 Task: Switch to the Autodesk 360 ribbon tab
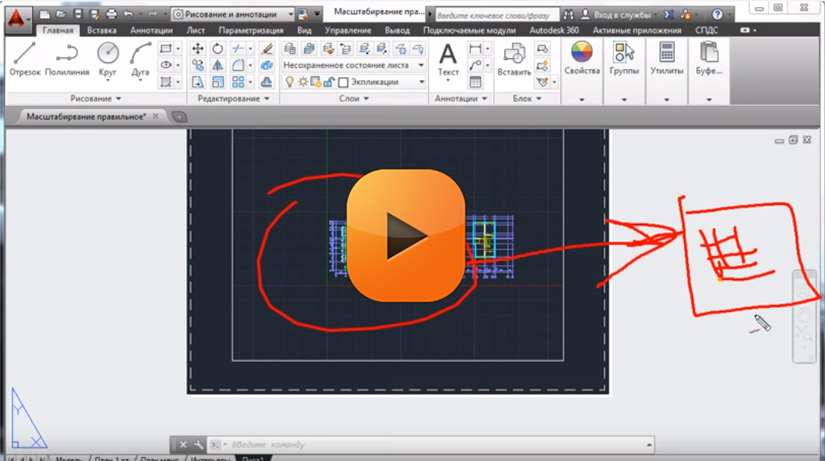(554, 31)
